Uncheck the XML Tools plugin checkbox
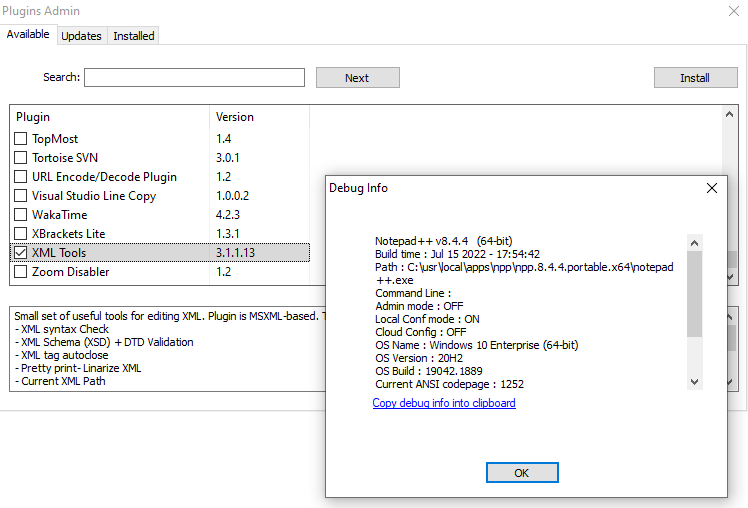Viewport: 748px width, 508px height. coord(21,252)
